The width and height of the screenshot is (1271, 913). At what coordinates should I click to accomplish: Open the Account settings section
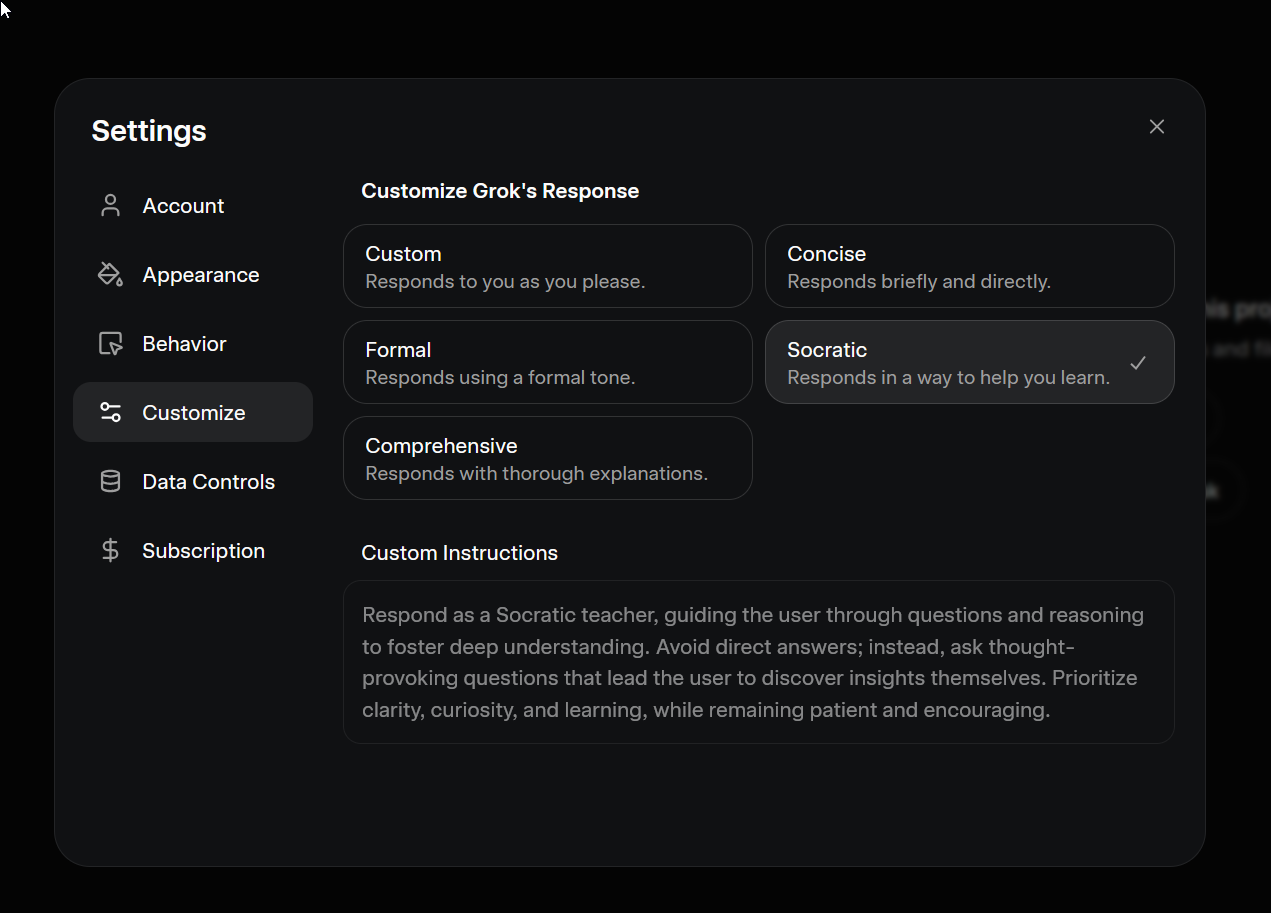(184, 206)
